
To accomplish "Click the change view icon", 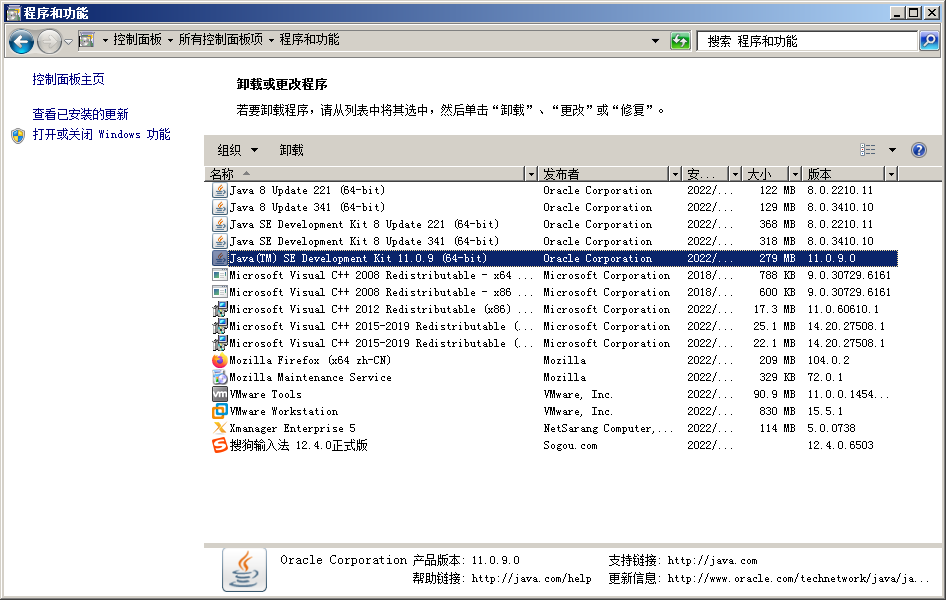I will (868, 150).
